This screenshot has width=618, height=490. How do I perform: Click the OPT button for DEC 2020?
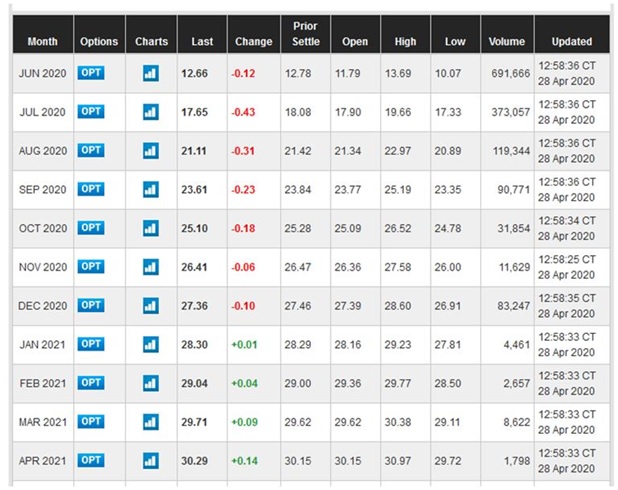(91, 305)
